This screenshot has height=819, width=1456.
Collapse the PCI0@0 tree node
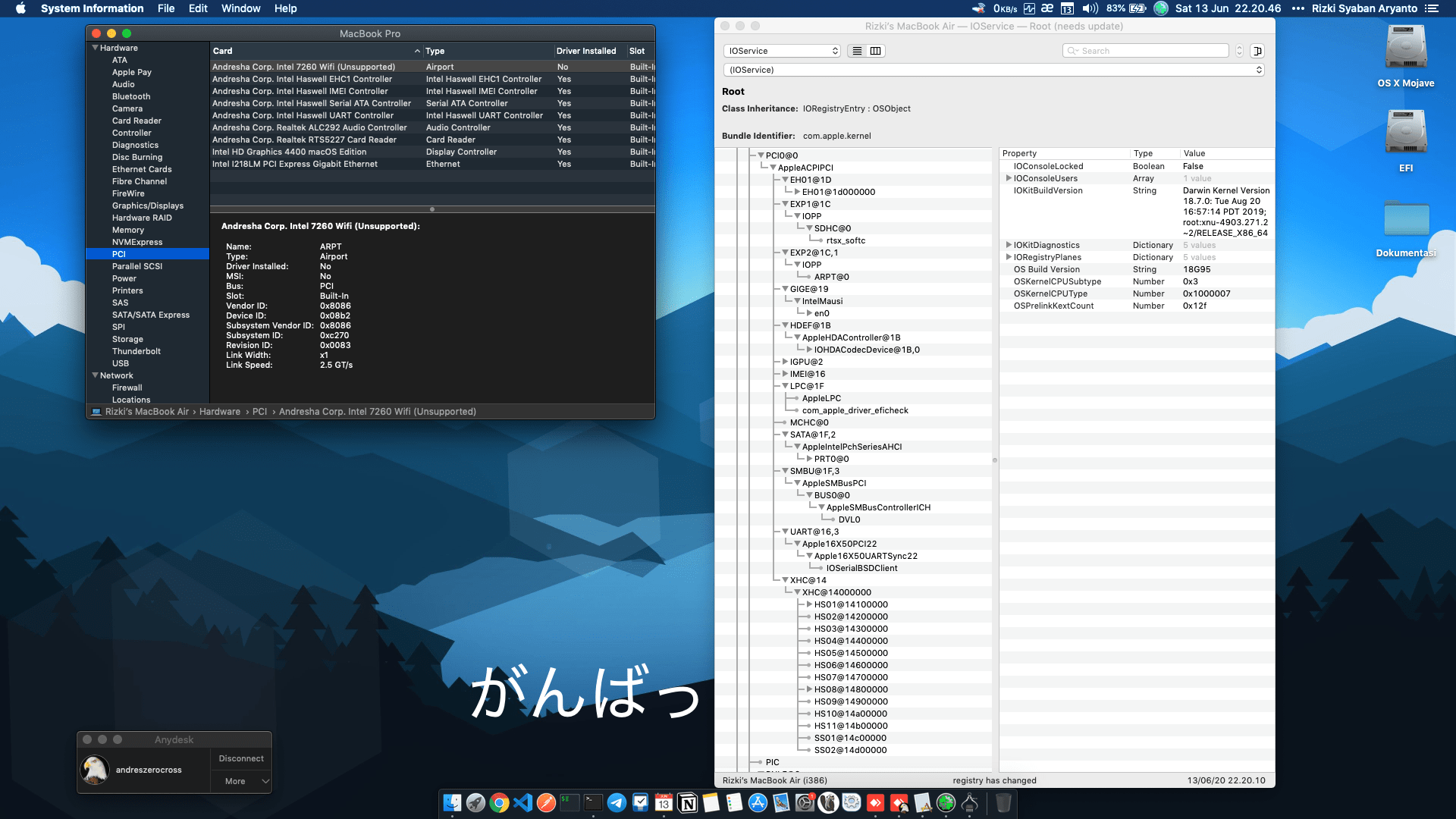click(x=761, y=155)
